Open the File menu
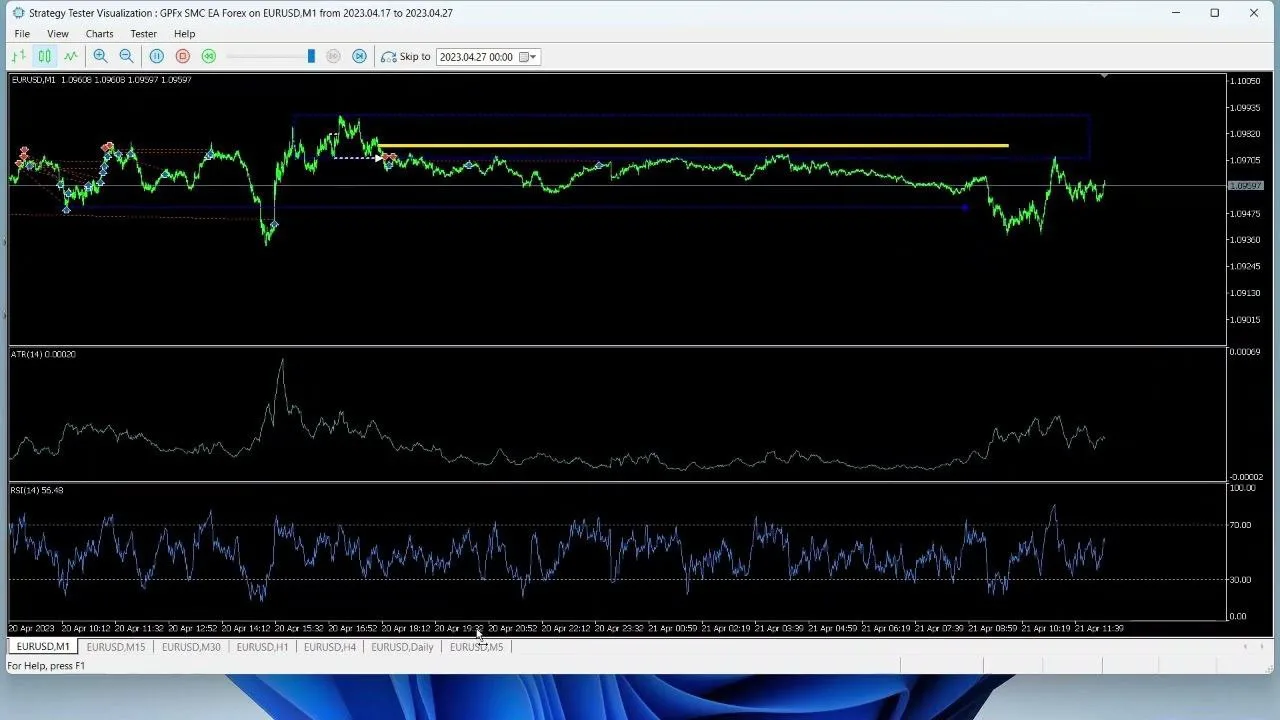 pos(22,34)
